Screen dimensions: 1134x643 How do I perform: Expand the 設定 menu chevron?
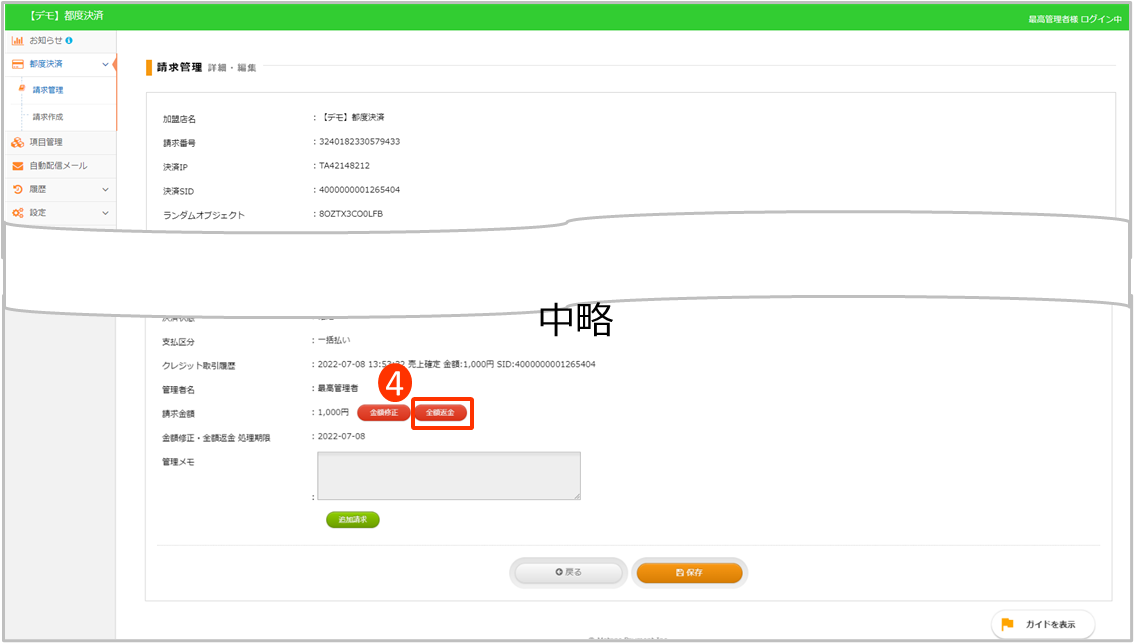[x=105, y=213]
